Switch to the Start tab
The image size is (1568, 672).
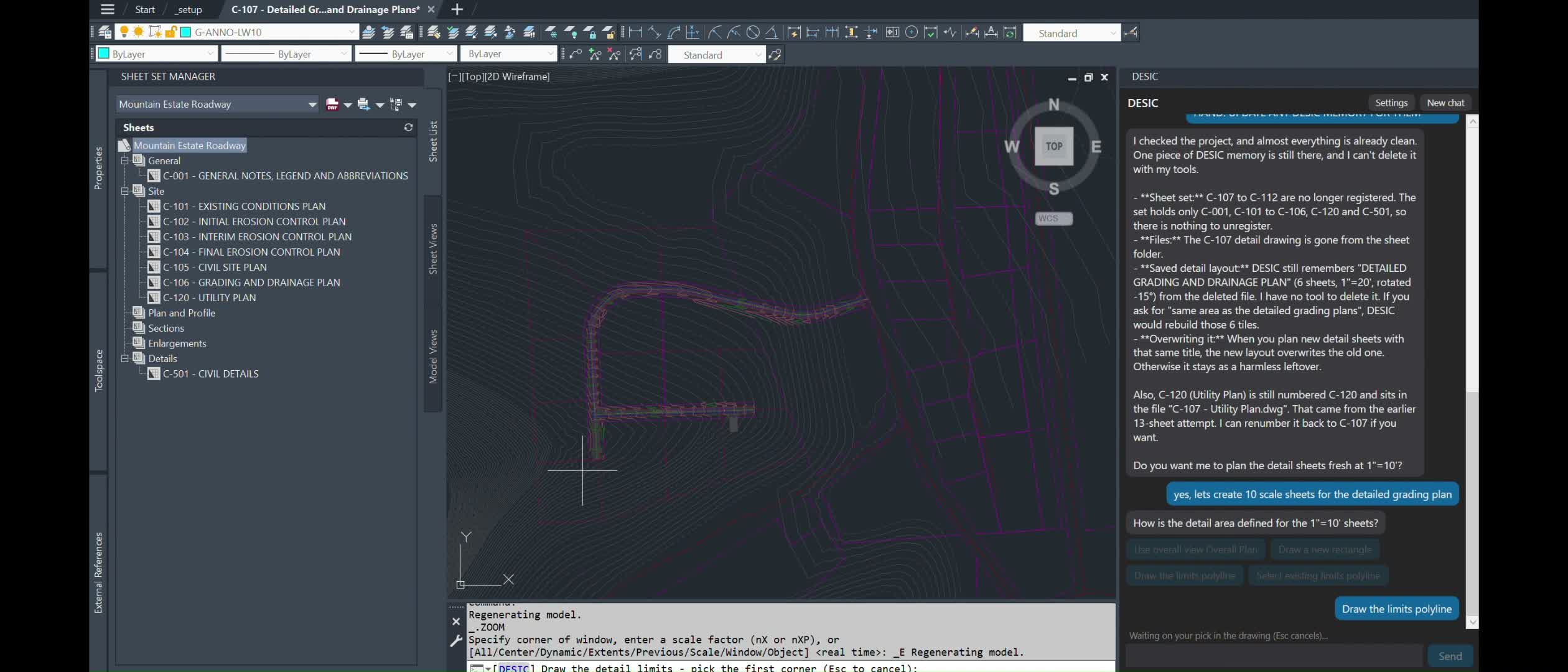[x=144, y=9]
